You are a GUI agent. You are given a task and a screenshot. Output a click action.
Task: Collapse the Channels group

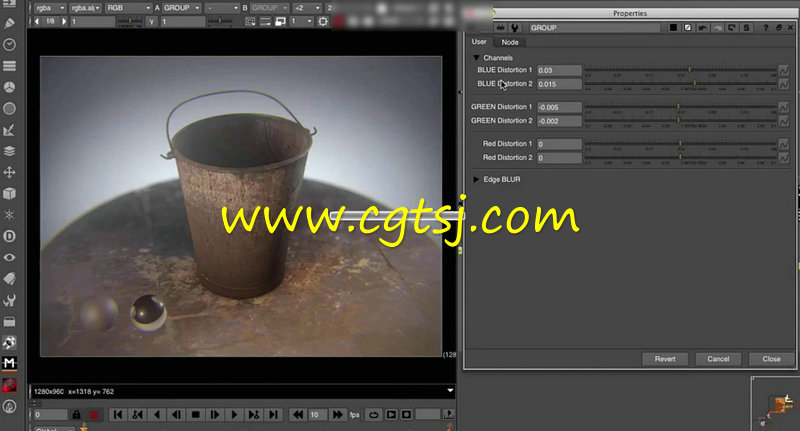pyautogui.click(x=476, y=58)
